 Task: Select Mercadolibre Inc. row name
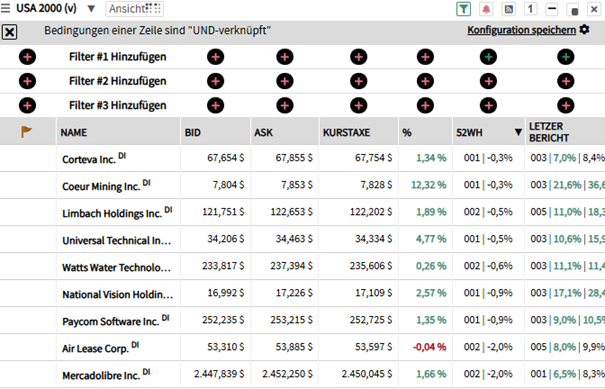pos(101,375)
